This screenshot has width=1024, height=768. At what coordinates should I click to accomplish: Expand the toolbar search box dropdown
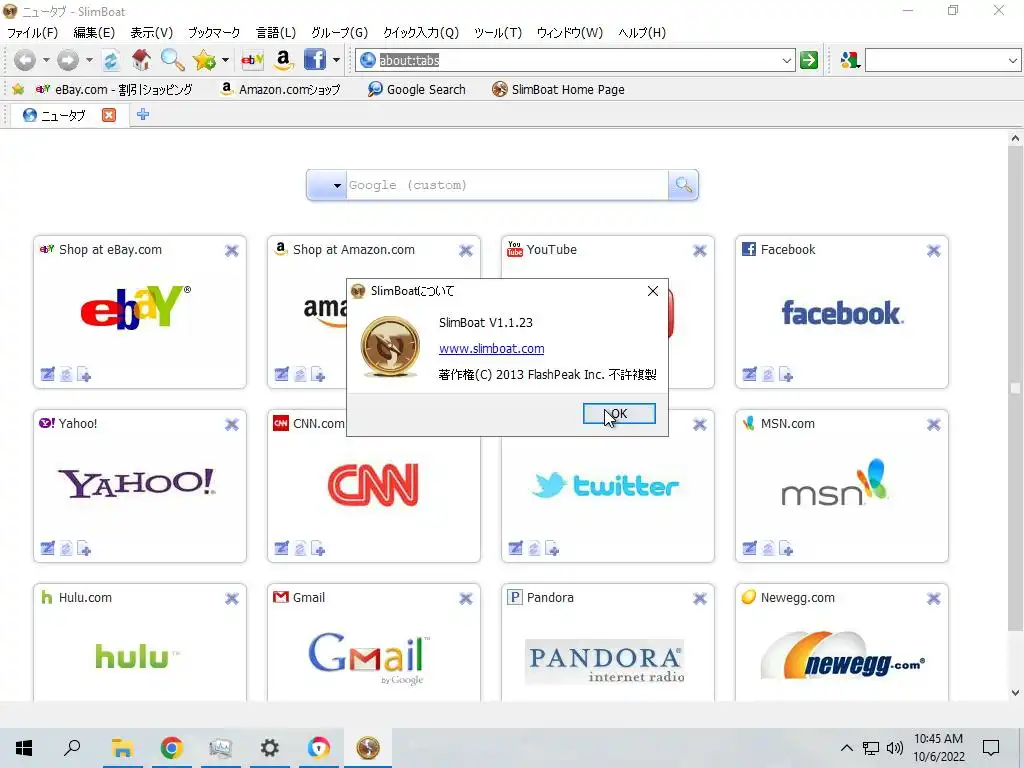point(1012,61)
